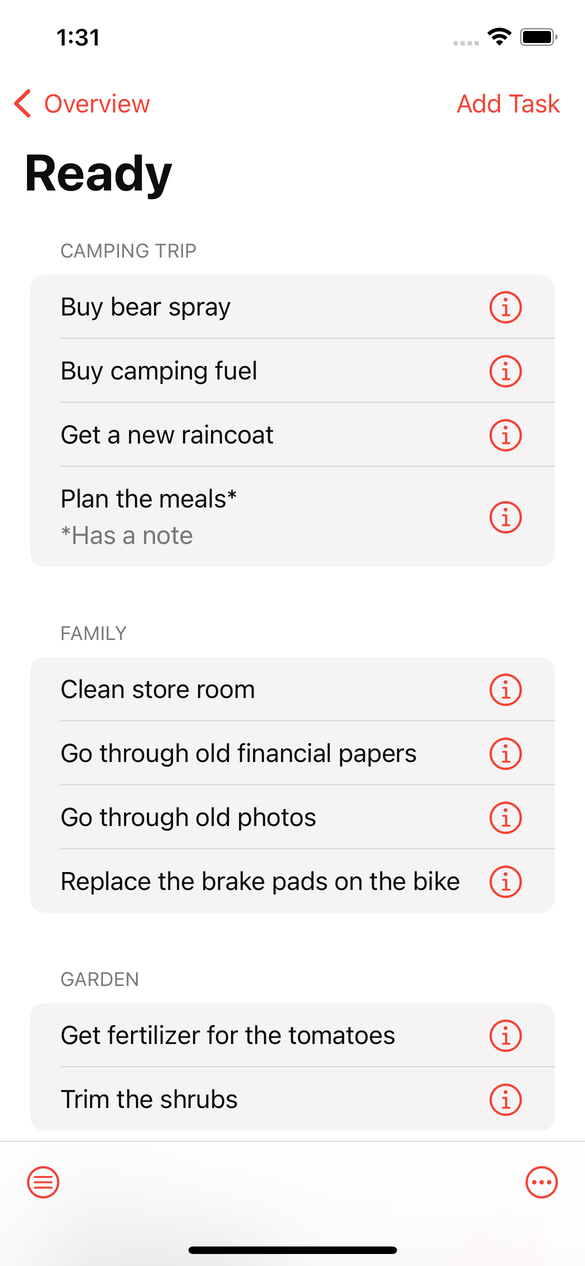
Task: Open info for Go through old photos
Action: 505,817
